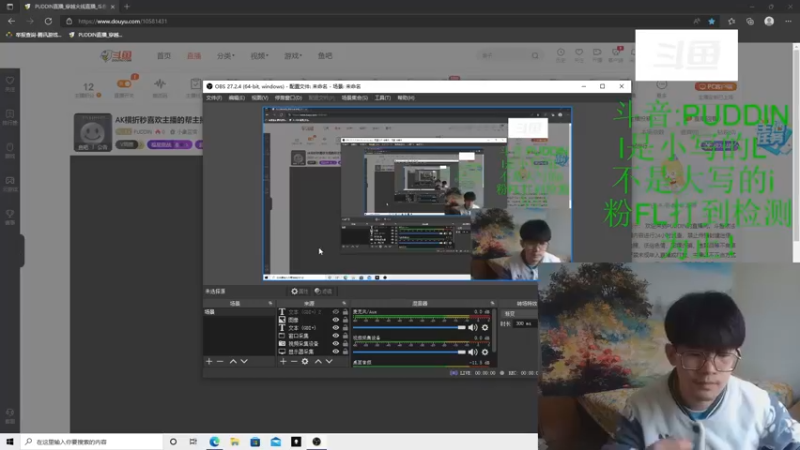
Task: Click the Douyu logo
Action: (x=116, y=56)
